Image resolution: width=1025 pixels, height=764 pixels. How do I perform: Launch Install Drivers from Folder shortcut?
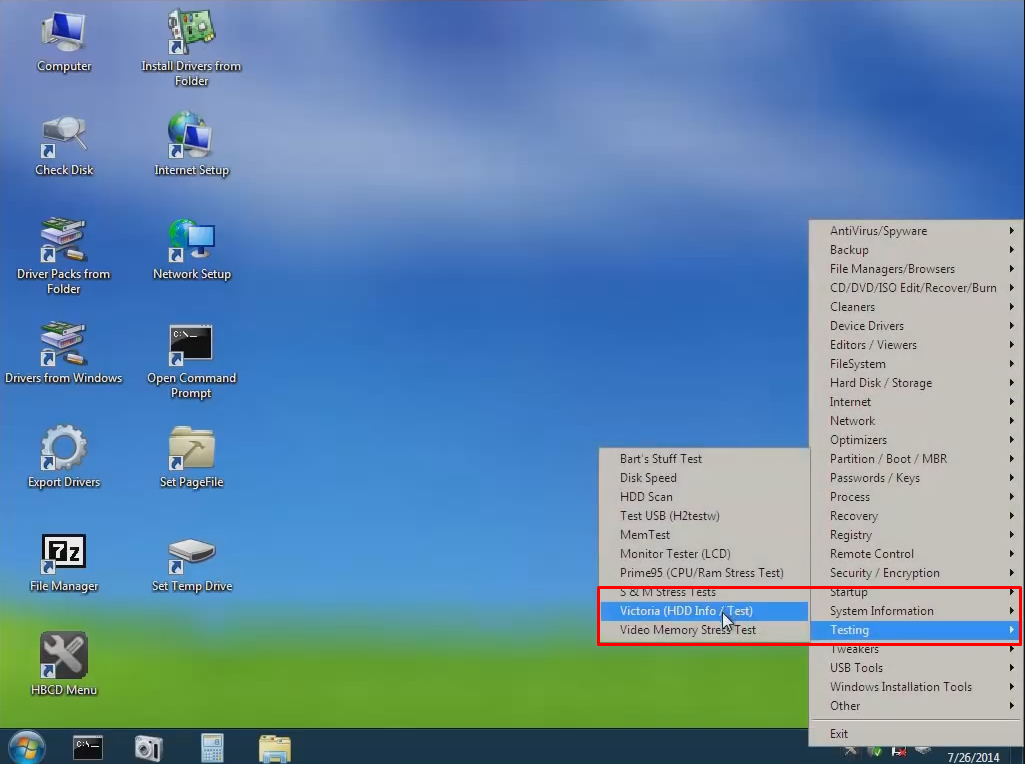tap(191, 48)
